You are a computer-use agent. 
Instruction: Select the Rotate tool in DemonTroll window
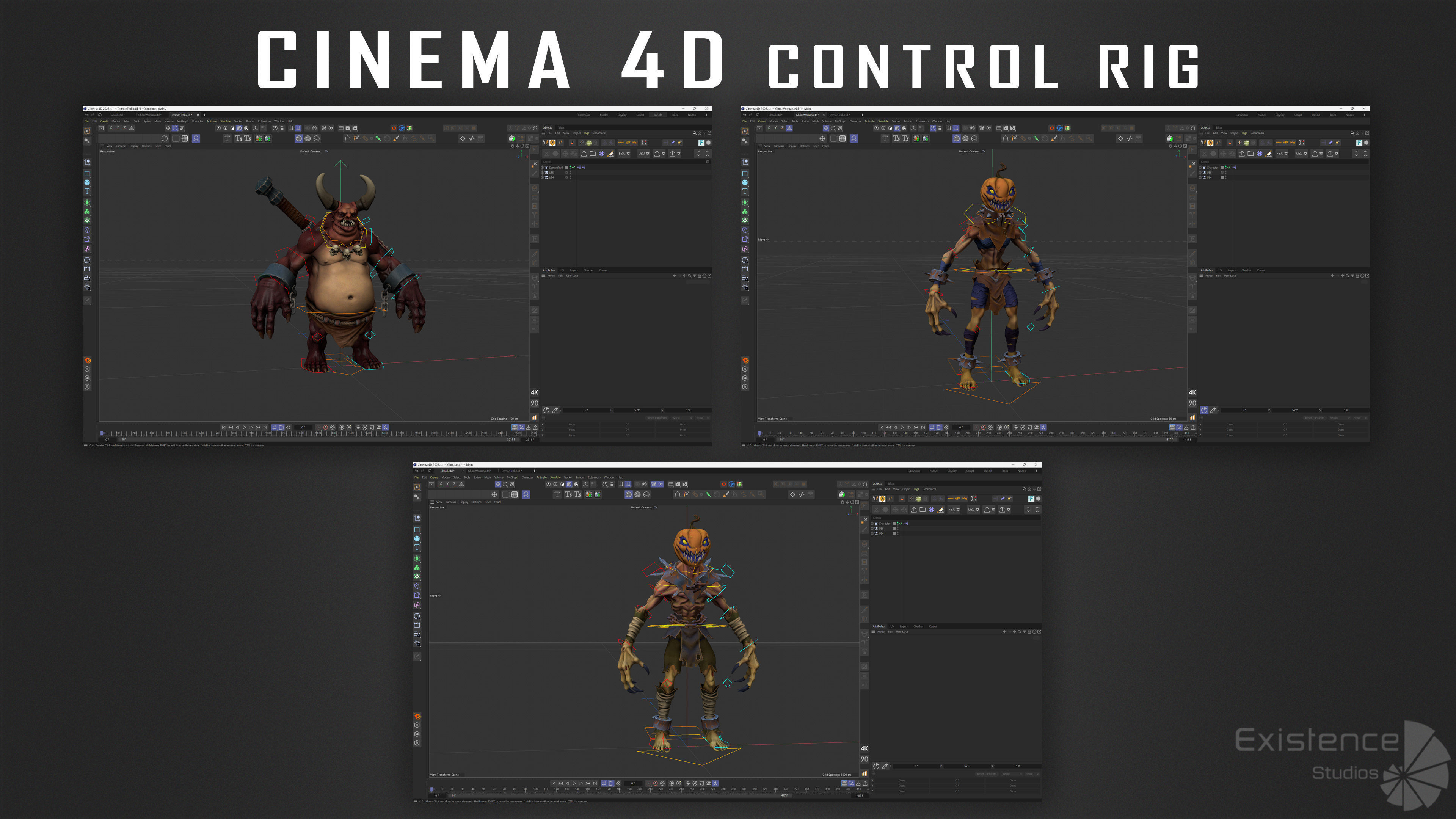click(x=175, y=128)
